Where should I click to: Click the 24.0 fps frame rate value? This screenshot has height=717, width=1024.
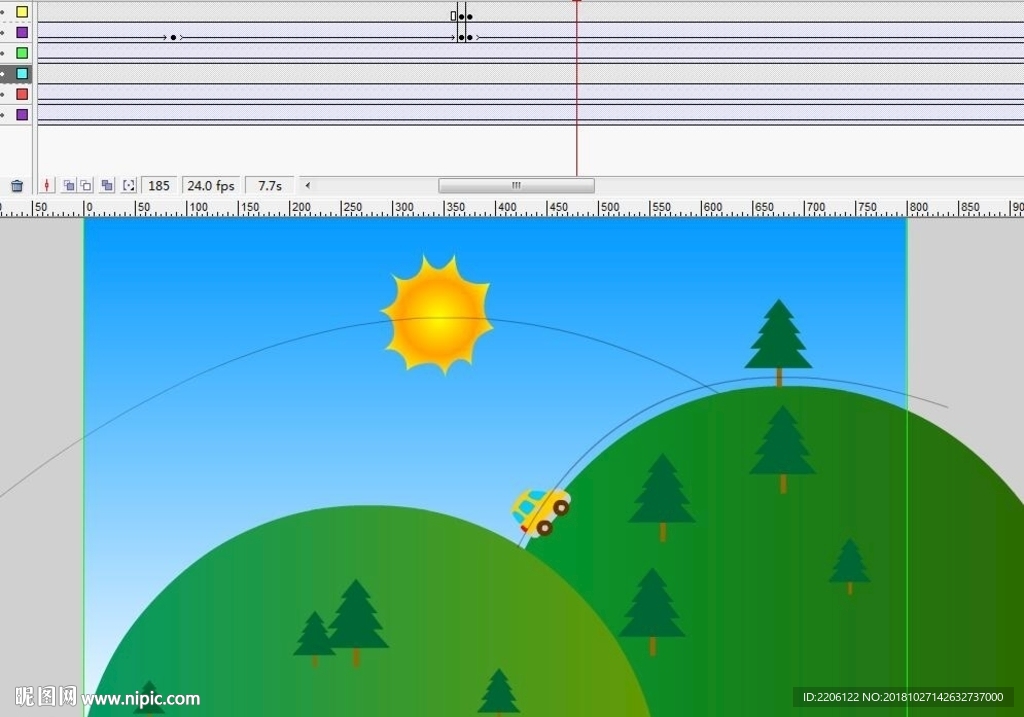[211, 185]
